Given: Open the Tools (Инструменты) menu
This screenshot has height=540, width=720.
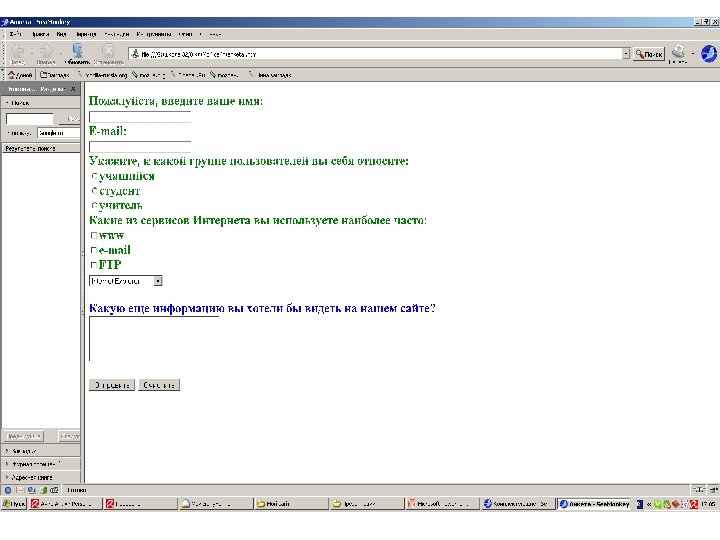Looking at the screenshot, I should (x=154, y=34).
